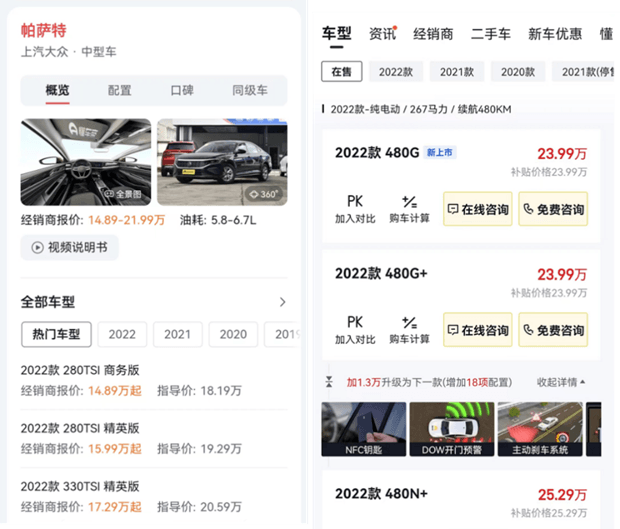Click 免费咨询 phone button for 480G
Image resolution: width=620 pixels, height=529 pixels.
553,209
